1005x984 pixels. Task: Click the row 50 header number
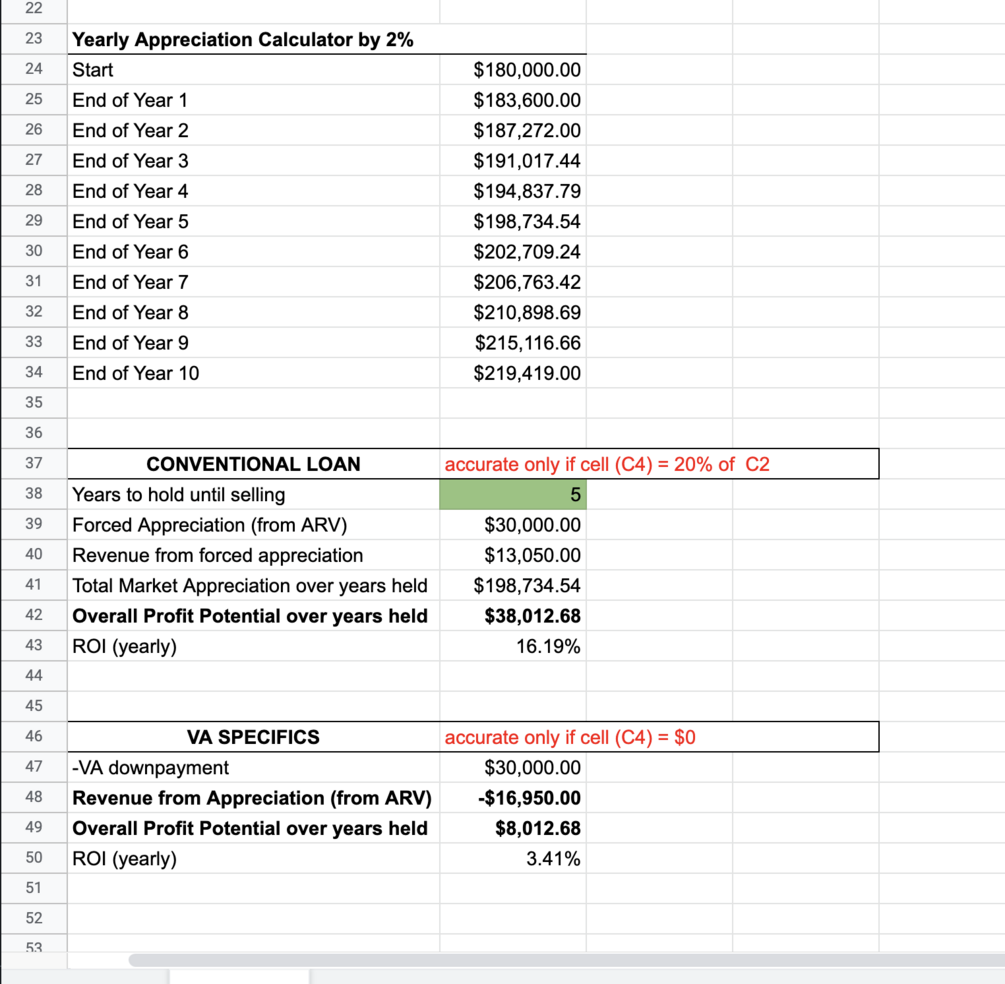[x=34, y=857]
